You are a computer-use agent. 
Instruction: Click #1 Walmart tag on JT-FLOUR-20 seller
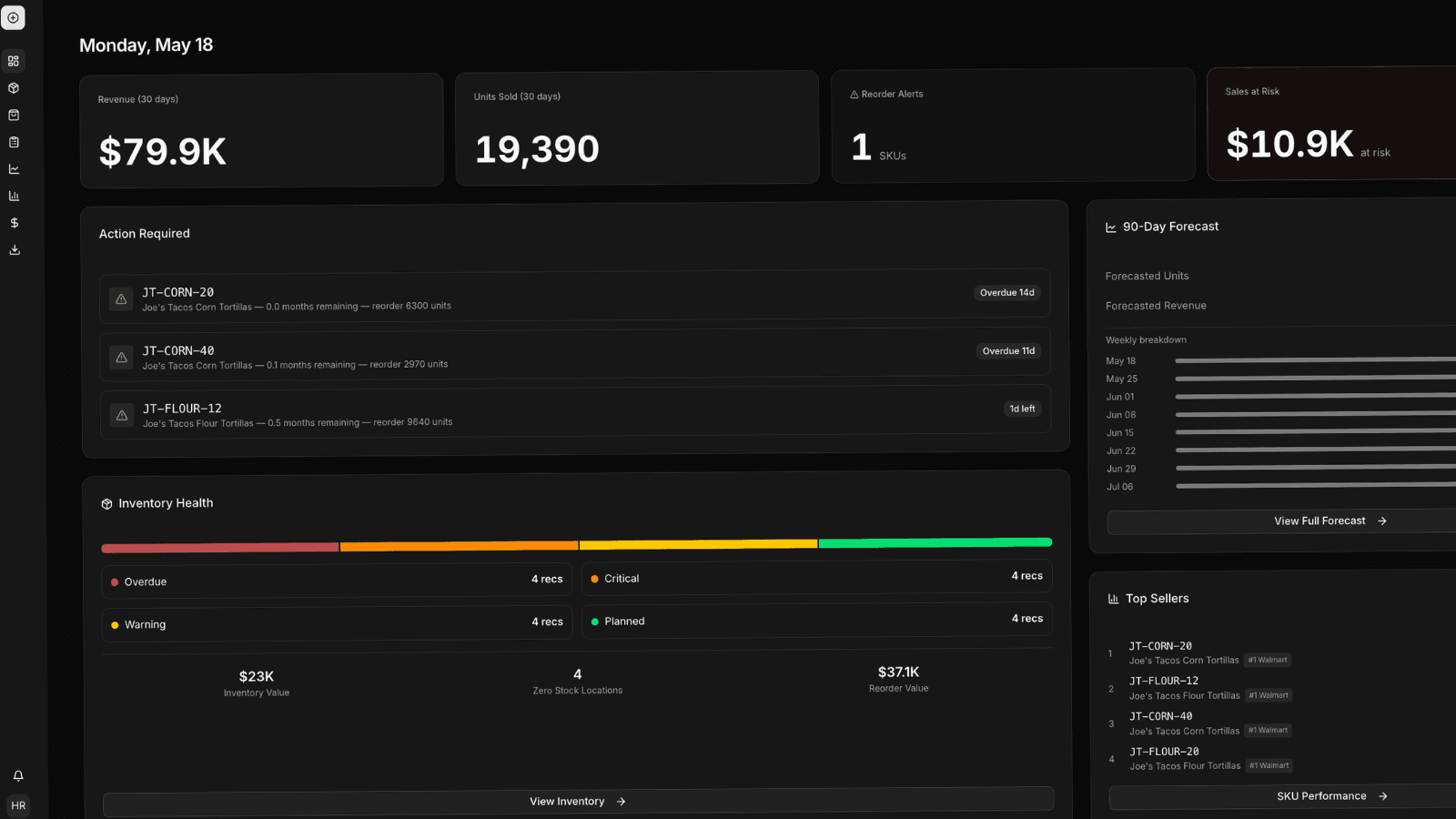(1269, 766)
